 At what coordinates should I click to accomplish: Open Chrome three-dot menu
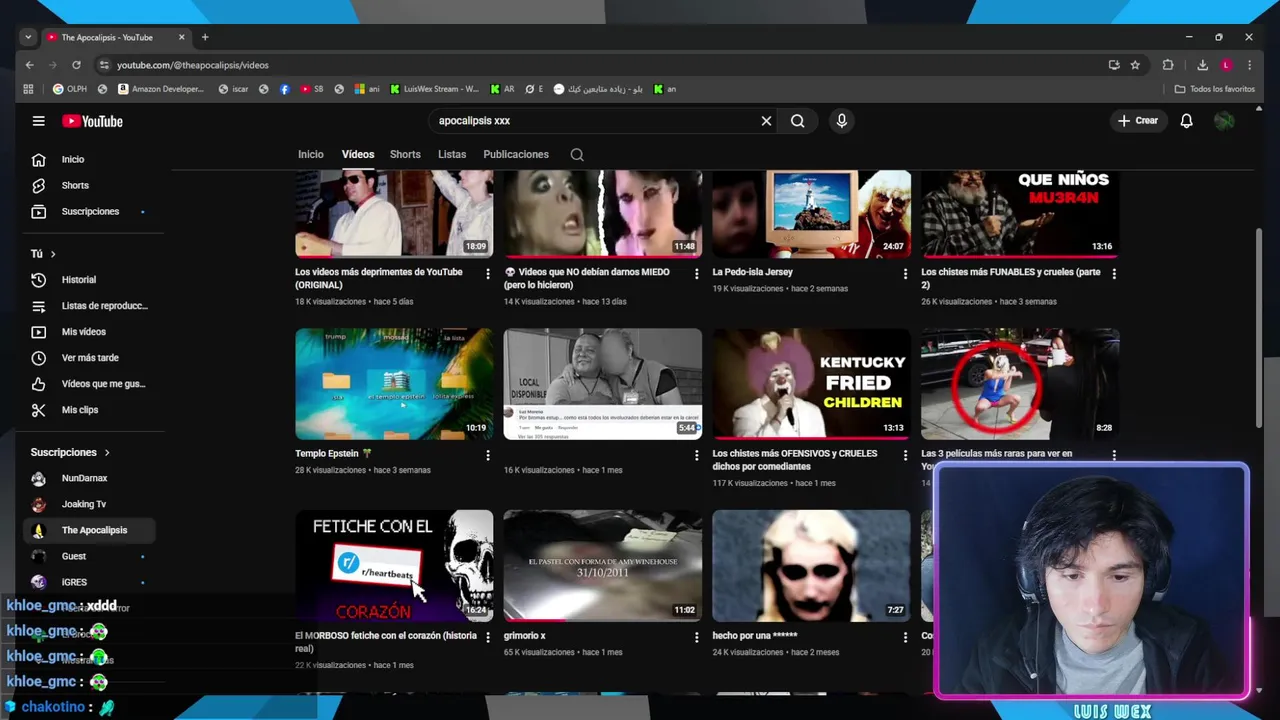[1249, 65]
